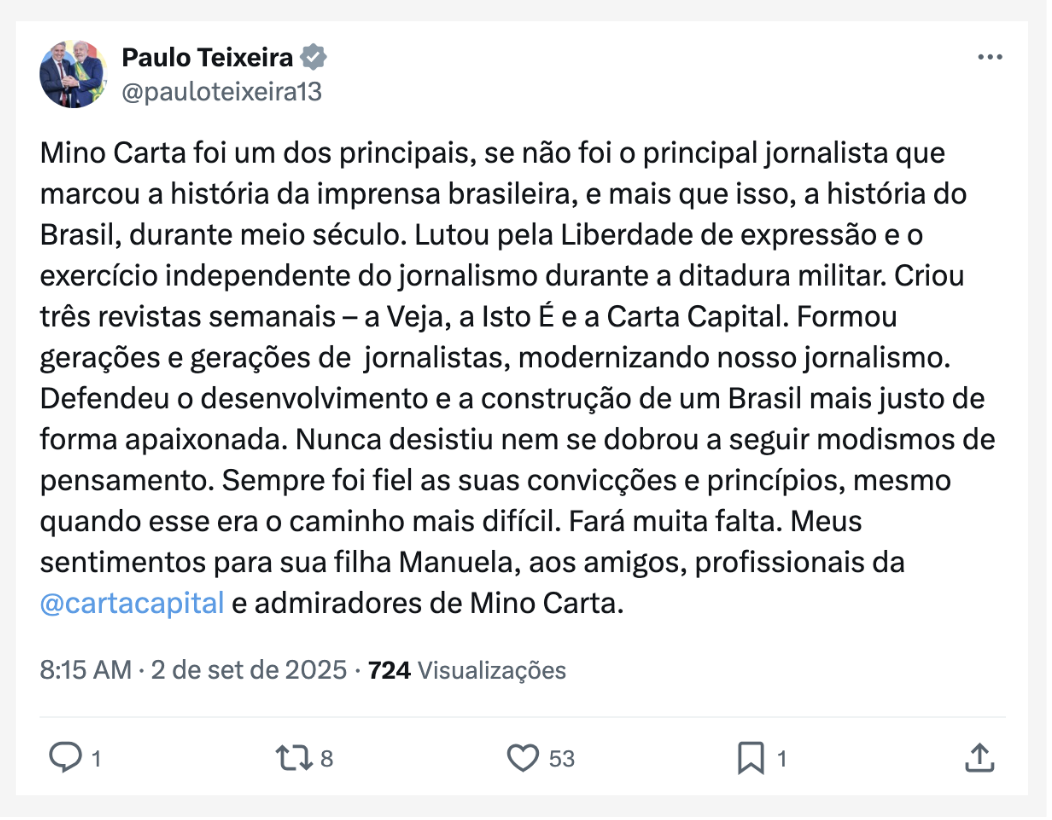This screenshot has width=1052, height=820.
Task: Click the blue verified badge
Action: coord(315,57)
